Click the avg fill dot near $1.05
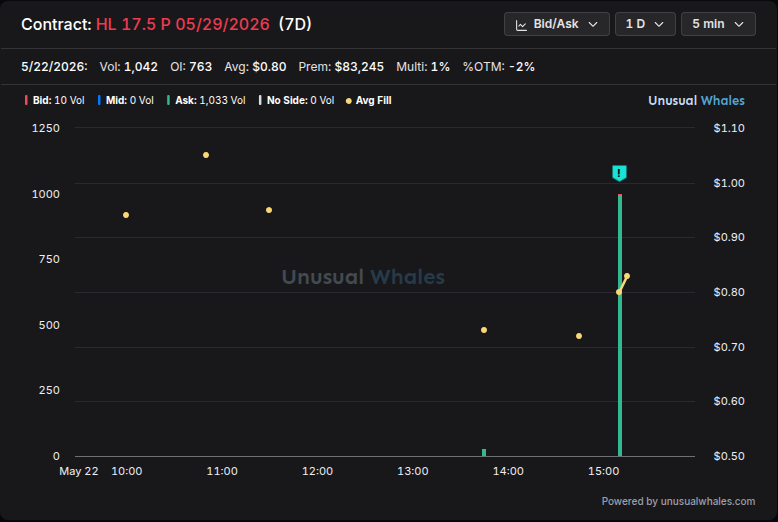The width and height of the screenshot is (778, 522). tap(206, 155)
